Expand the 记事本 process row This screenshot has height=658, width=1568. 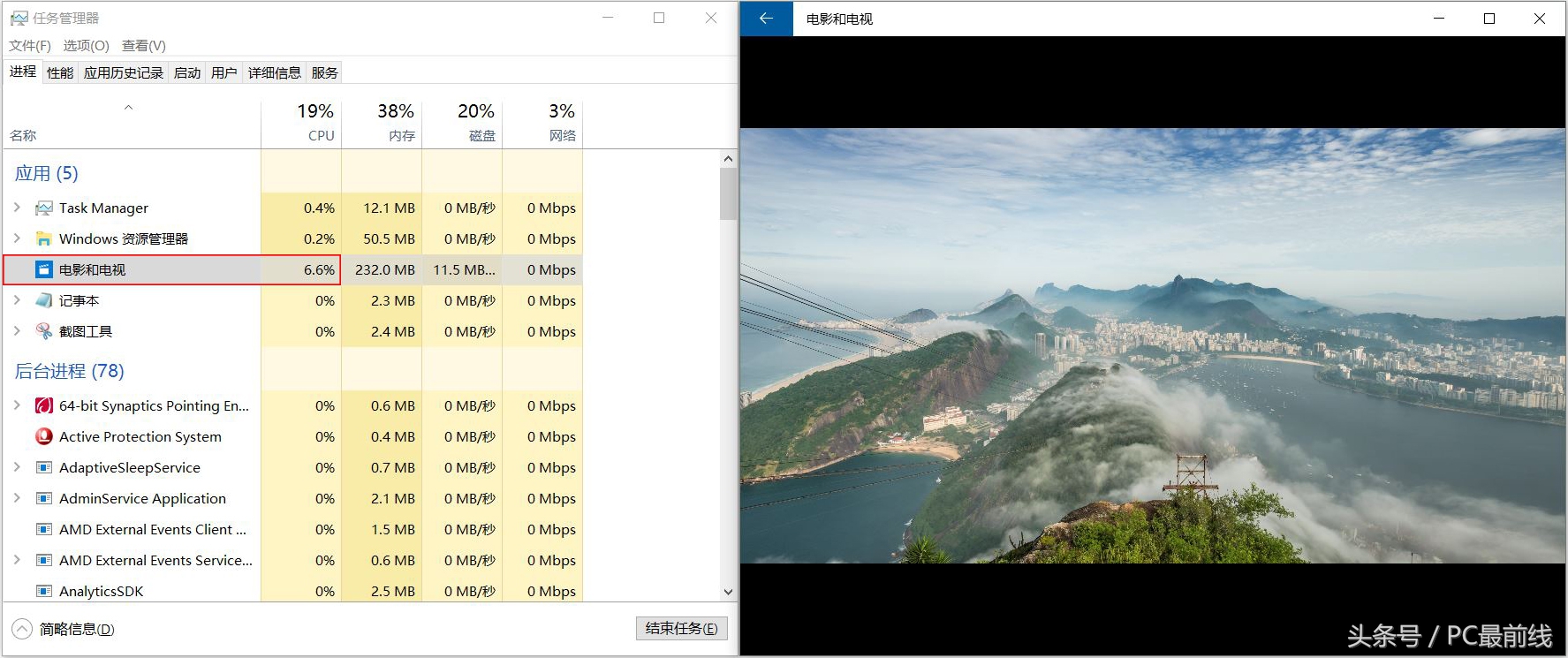[17, 300]
